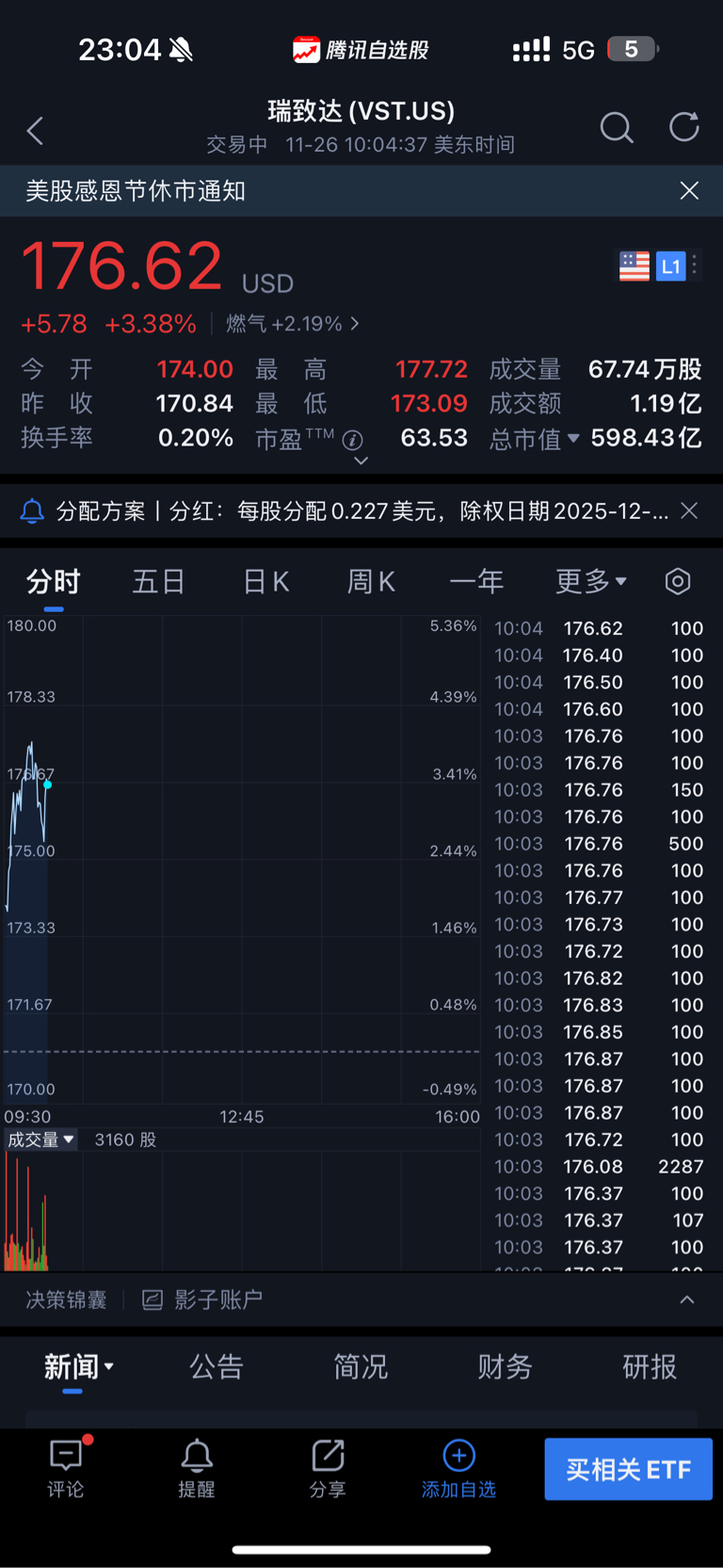The width and height of the screenshot is (723, 1568).
Task: Switch to the 简况 tab
Action: point(361,1366)
